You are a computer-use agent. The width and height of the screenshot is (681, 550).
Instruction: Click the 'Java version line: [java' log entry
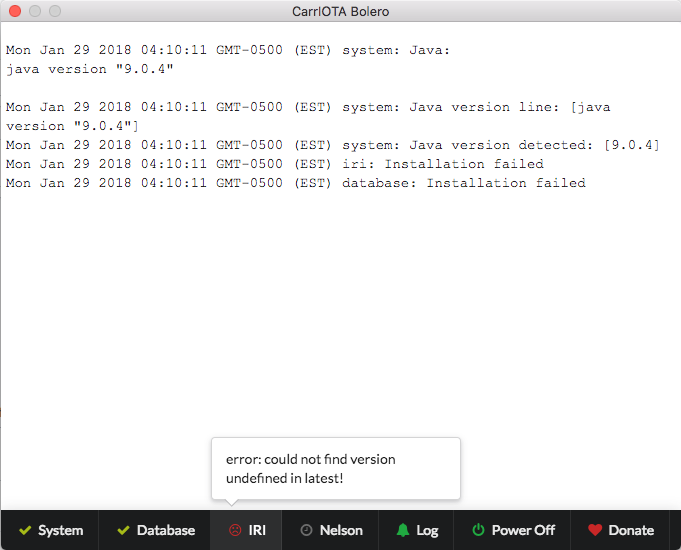click(x=308, y=107)
